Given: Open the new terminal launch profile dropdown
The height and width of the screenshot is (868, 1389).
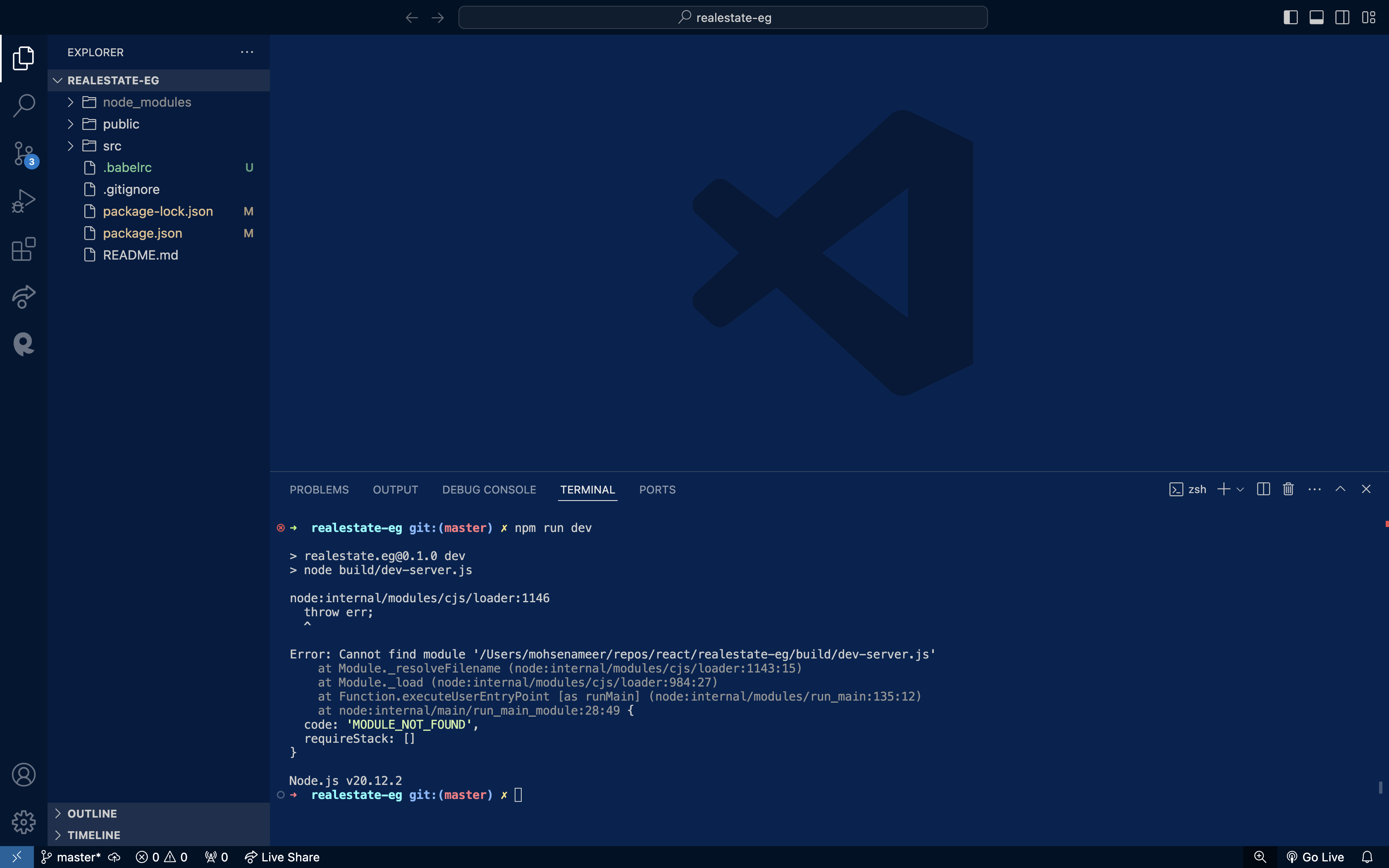Looking at the screenshot, I should click(1240, 489).
